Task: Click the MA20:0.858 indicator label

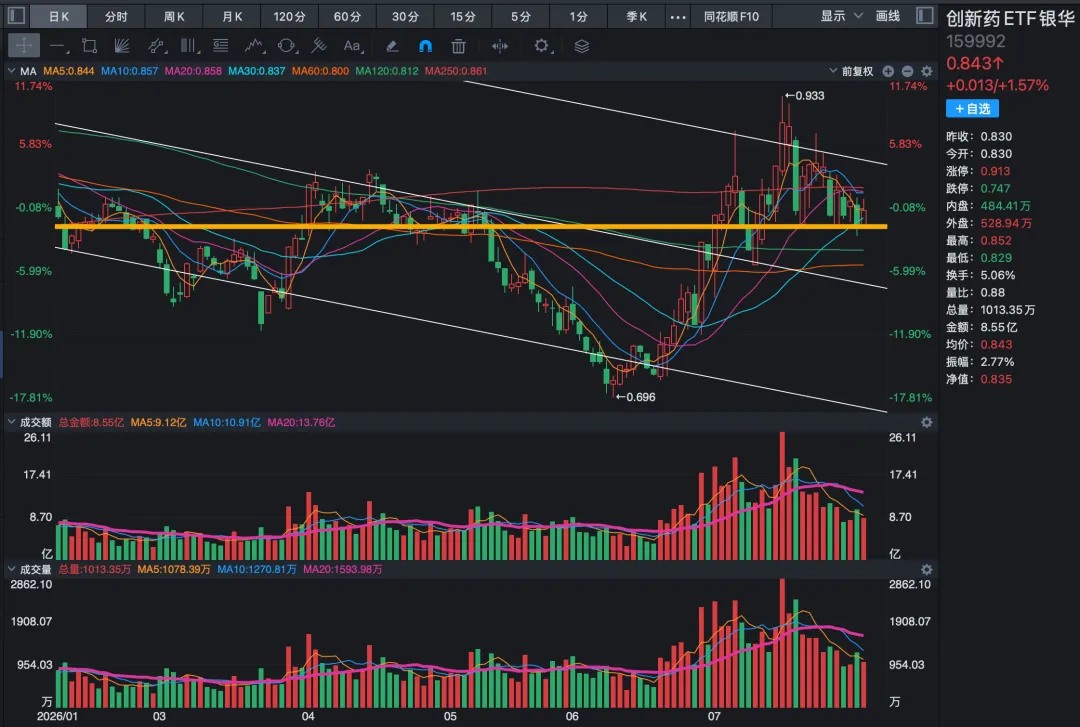Action: [193, 71]
